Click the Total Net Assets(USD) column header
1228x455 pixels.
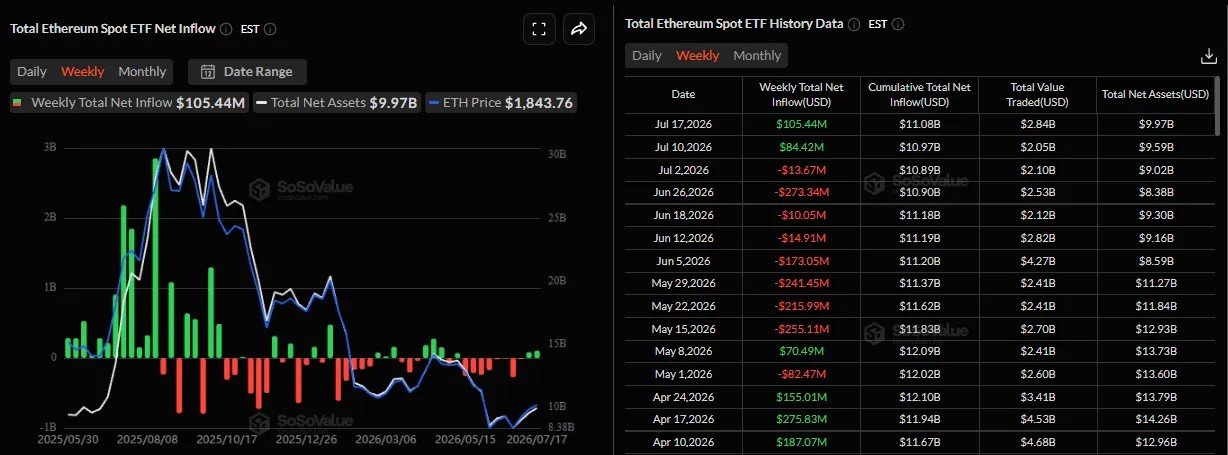tap(1155, 94)
